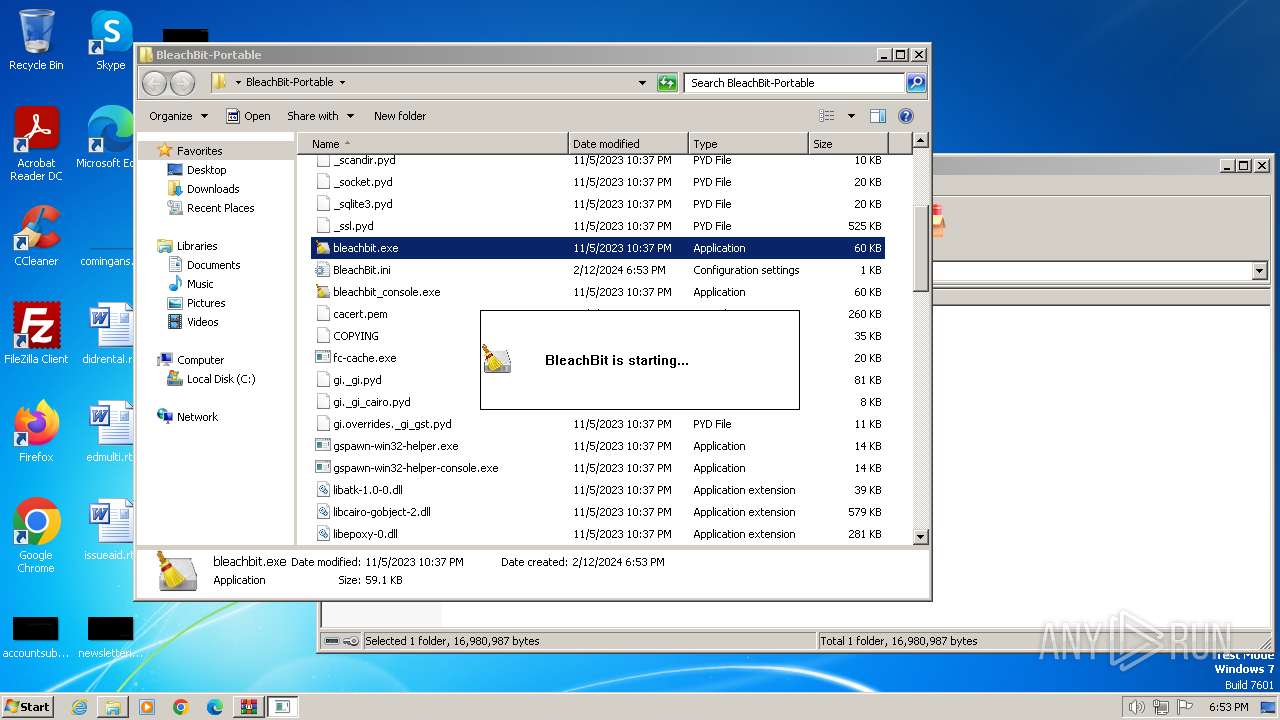This screenshot has width=1280, height=720.
Task: Click the file list scrollbar up arrow
Action: (921, 141)
